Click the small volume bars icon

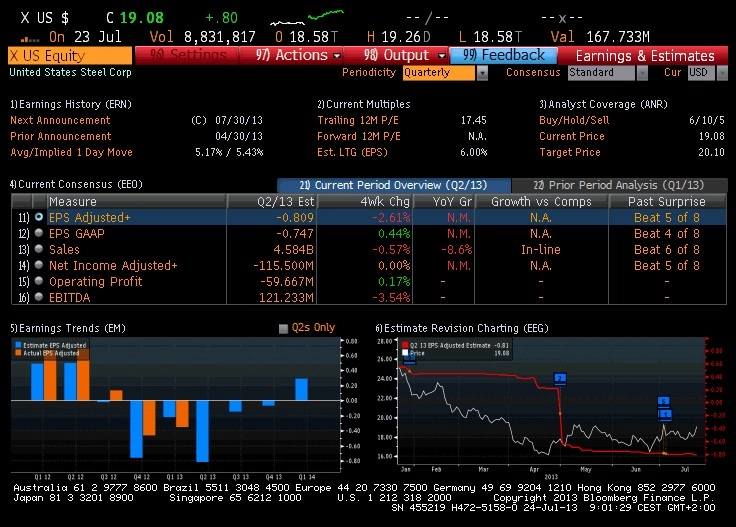[30, 39]
